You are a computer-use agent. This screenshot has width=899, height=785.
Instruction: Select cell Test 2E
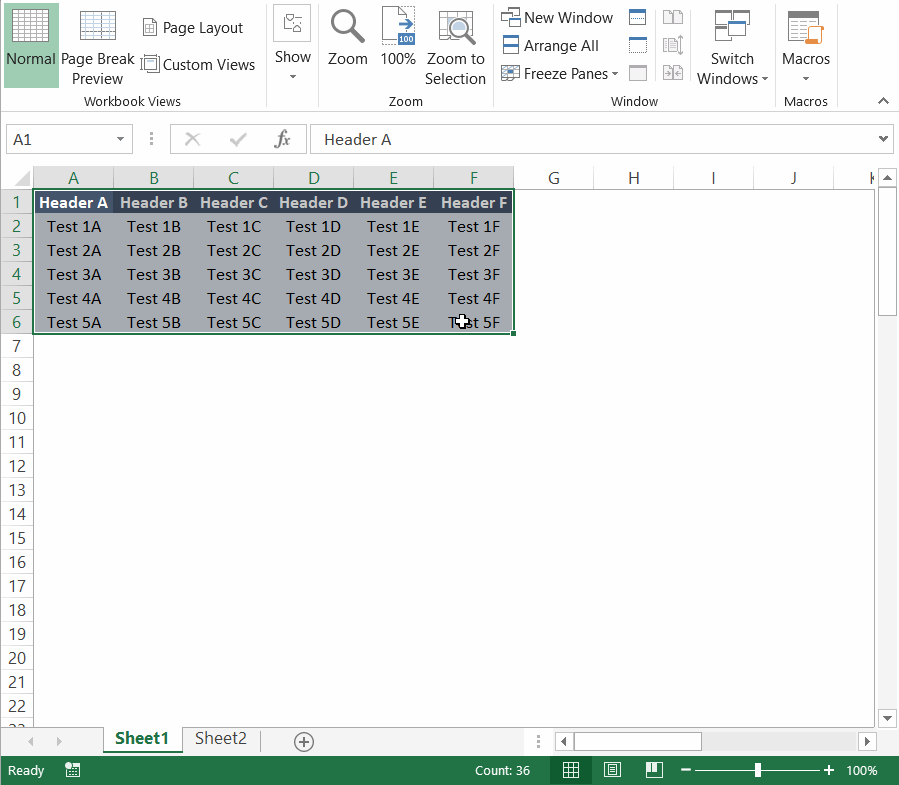(x=393, y=251)
